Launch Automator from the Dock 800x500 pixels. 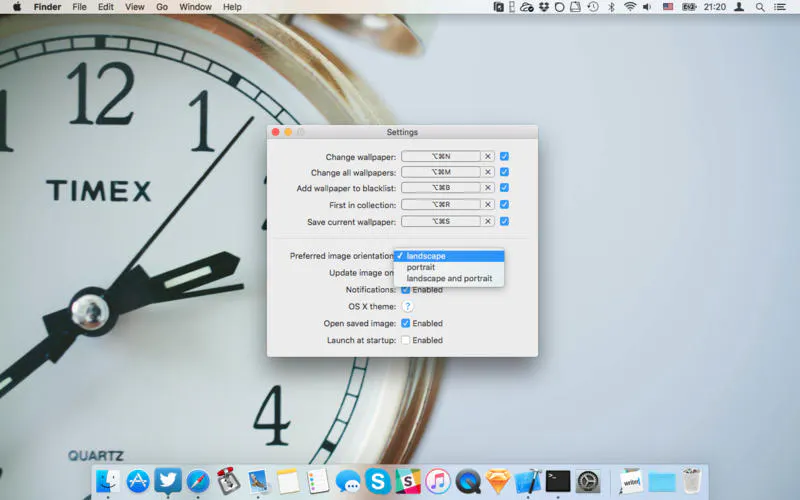(x=228, y=481)
